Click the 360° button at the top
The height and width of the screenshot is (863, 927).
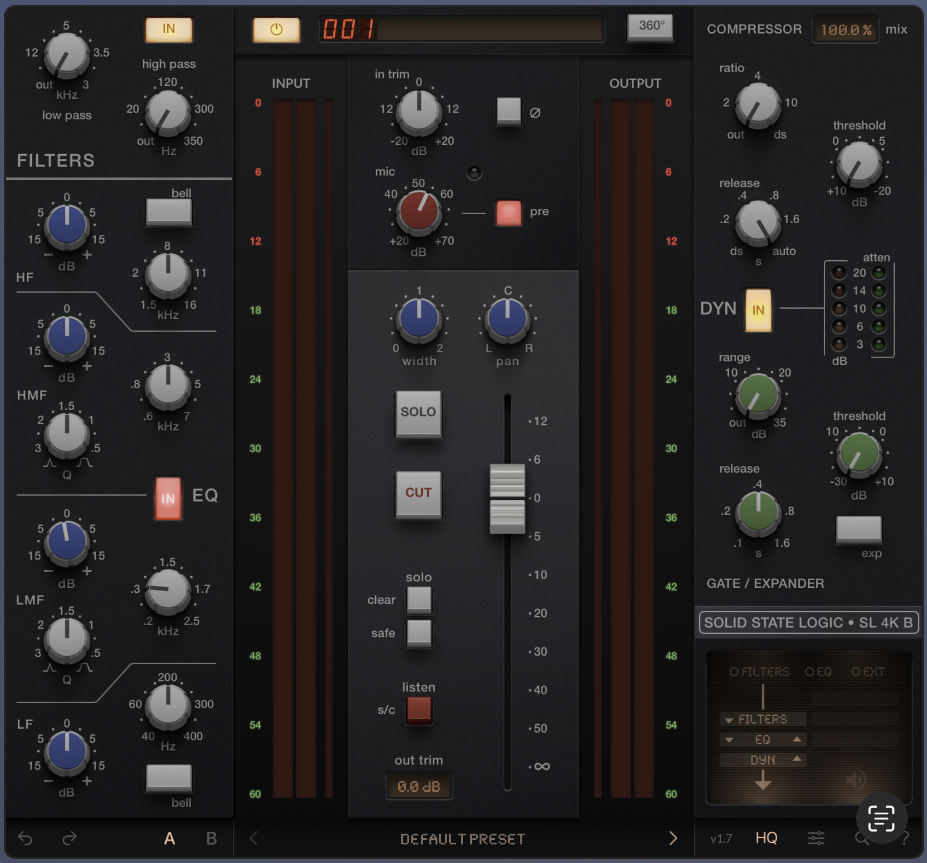pos(649,27)
